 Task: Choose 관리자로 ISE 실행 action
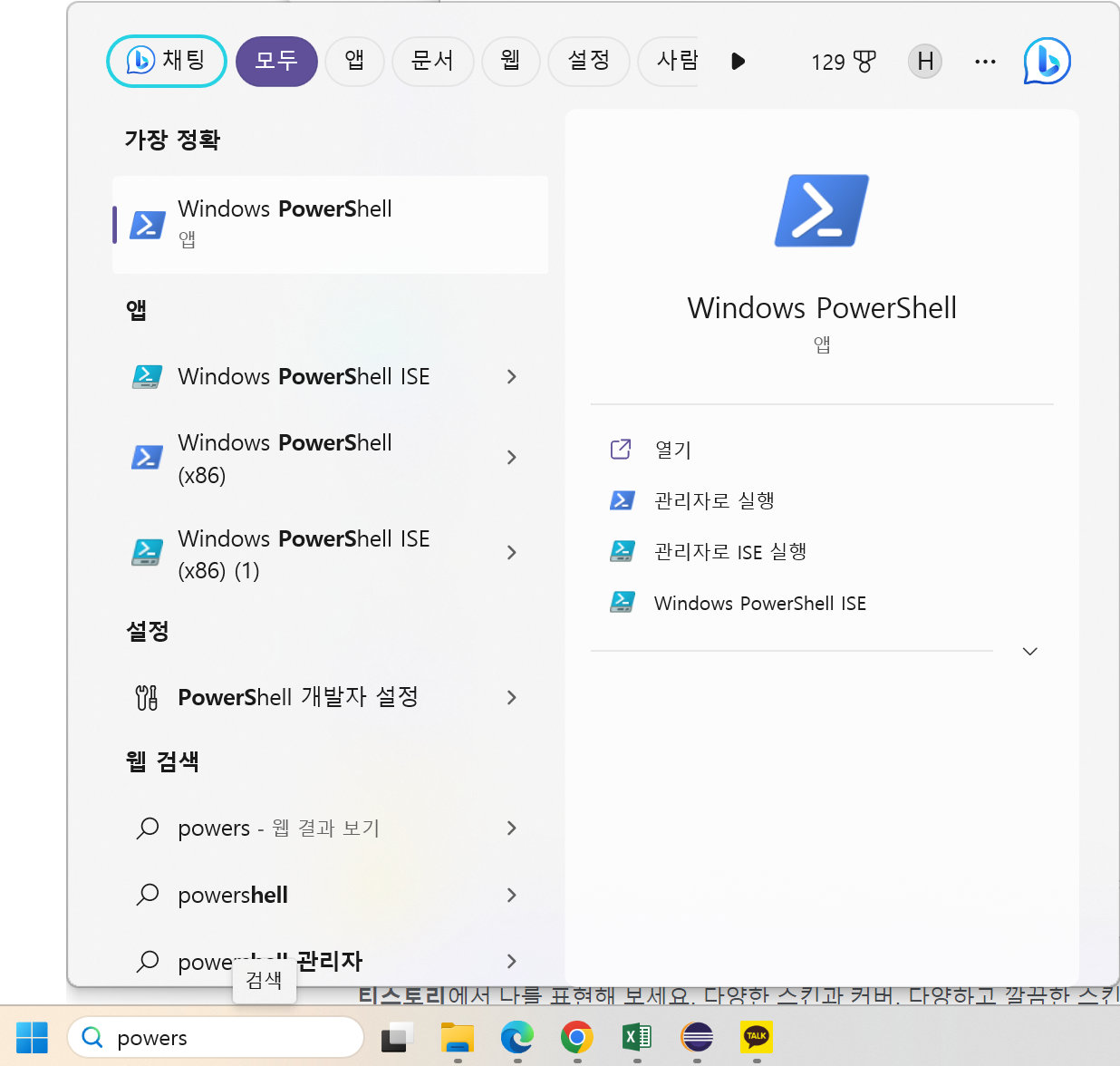730,551
